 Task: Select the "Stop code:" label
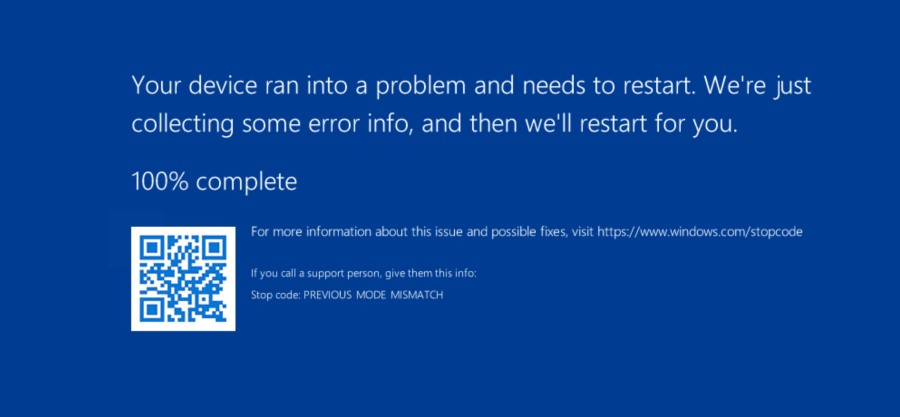(x=275, y=295)
